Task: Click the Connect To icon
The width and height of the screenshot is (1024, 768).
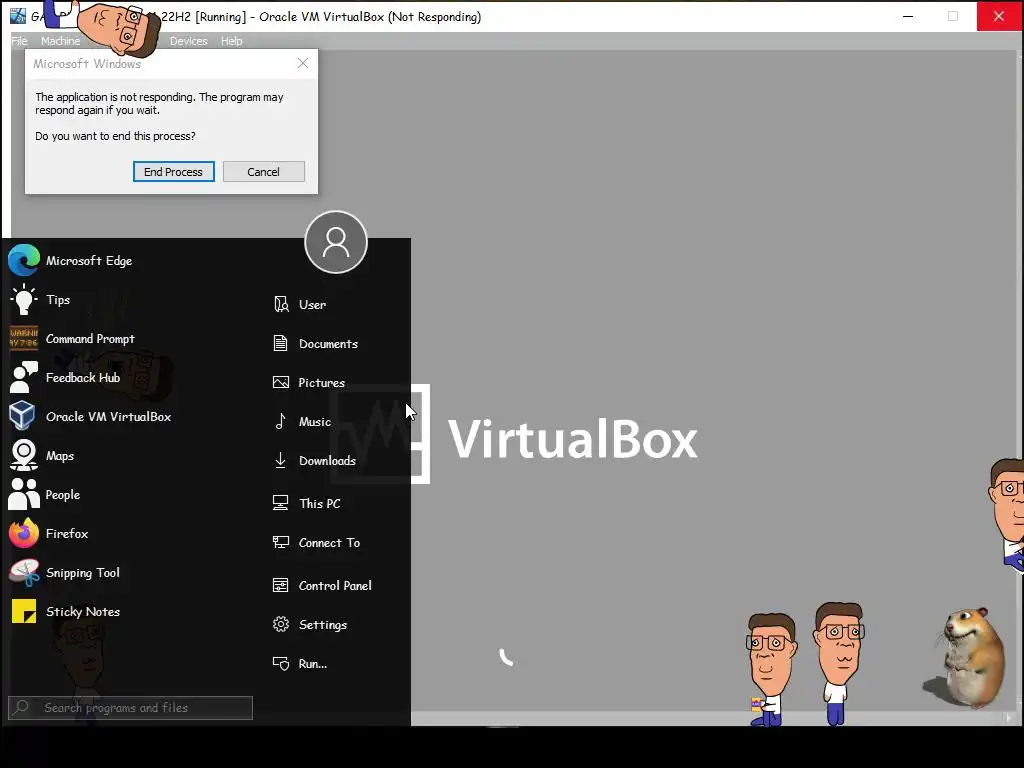Action: click(281, 542)
